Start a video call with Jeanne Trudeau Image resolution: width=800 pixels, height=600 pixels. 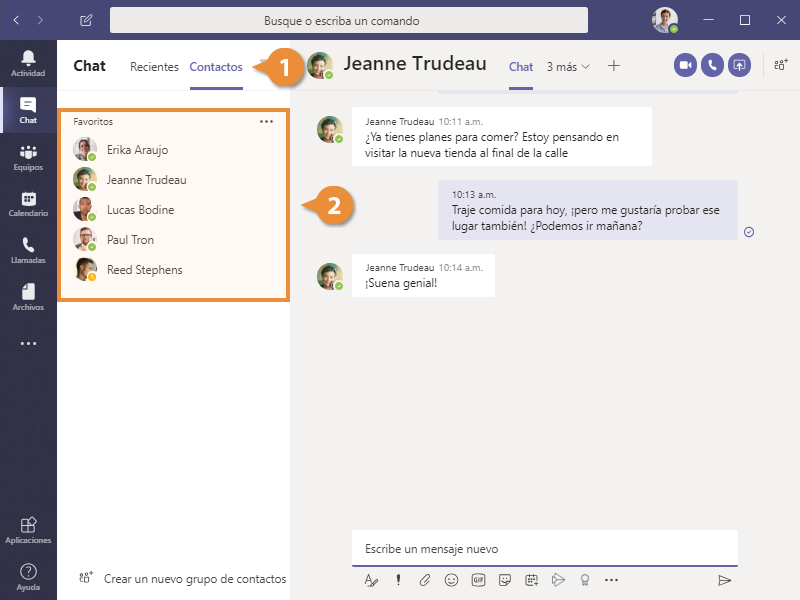(x=685, y=65)
